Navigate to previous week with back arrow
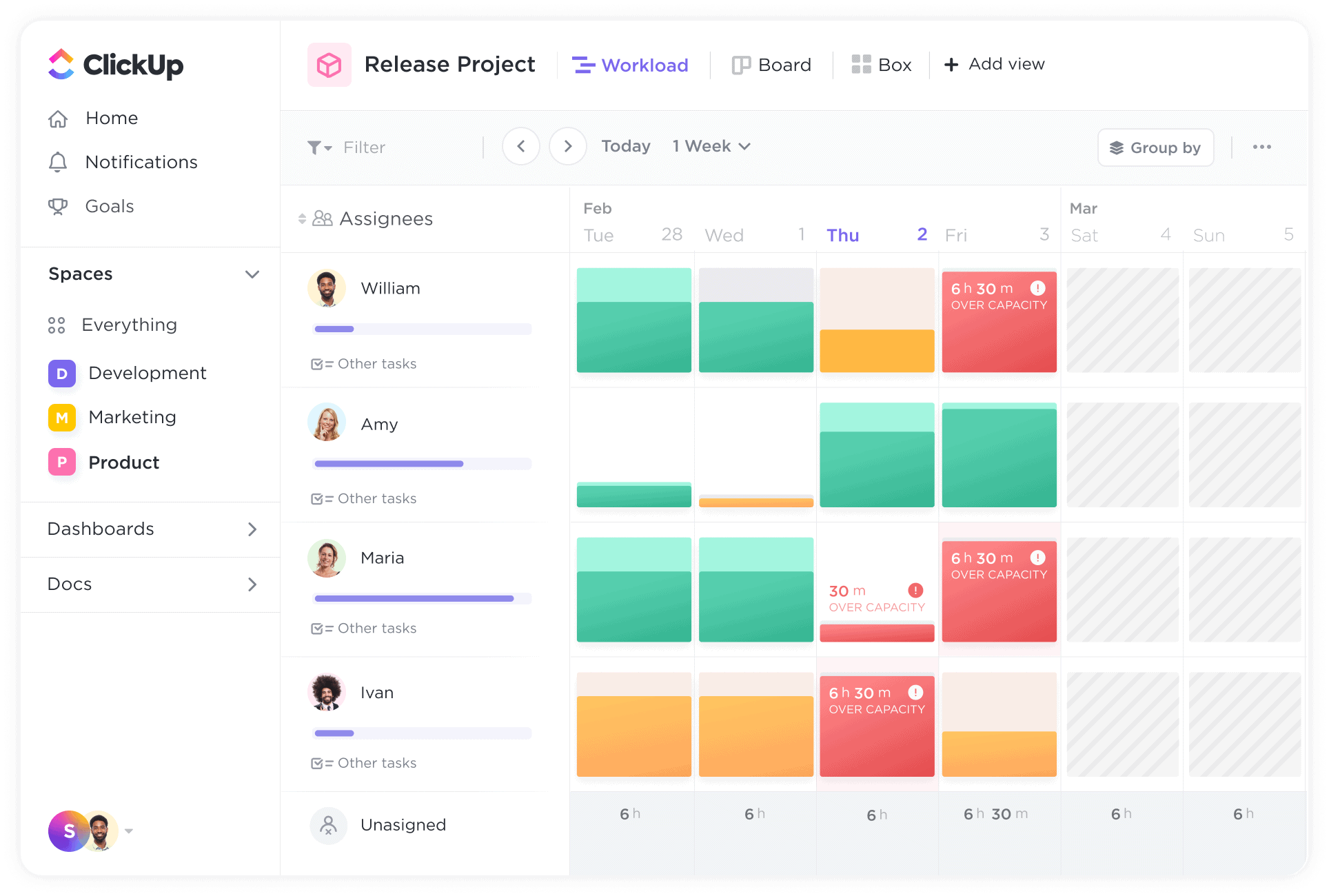1329x896 pixels. coord(521,146)
